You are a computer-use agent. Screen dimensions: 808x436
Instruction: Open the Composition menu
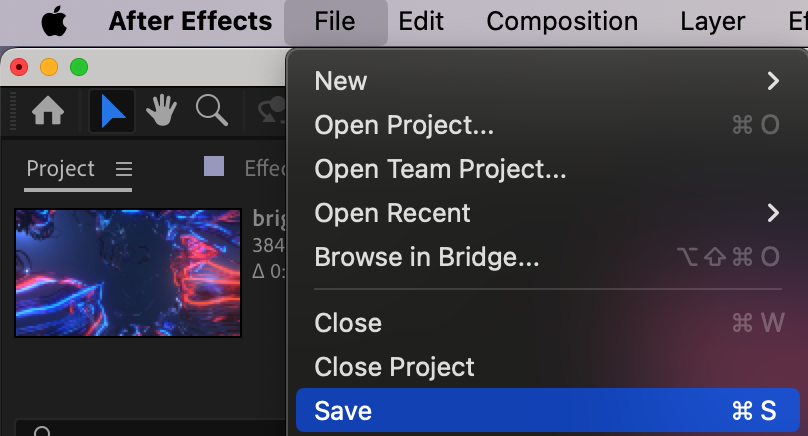click(x=562, y=21)
